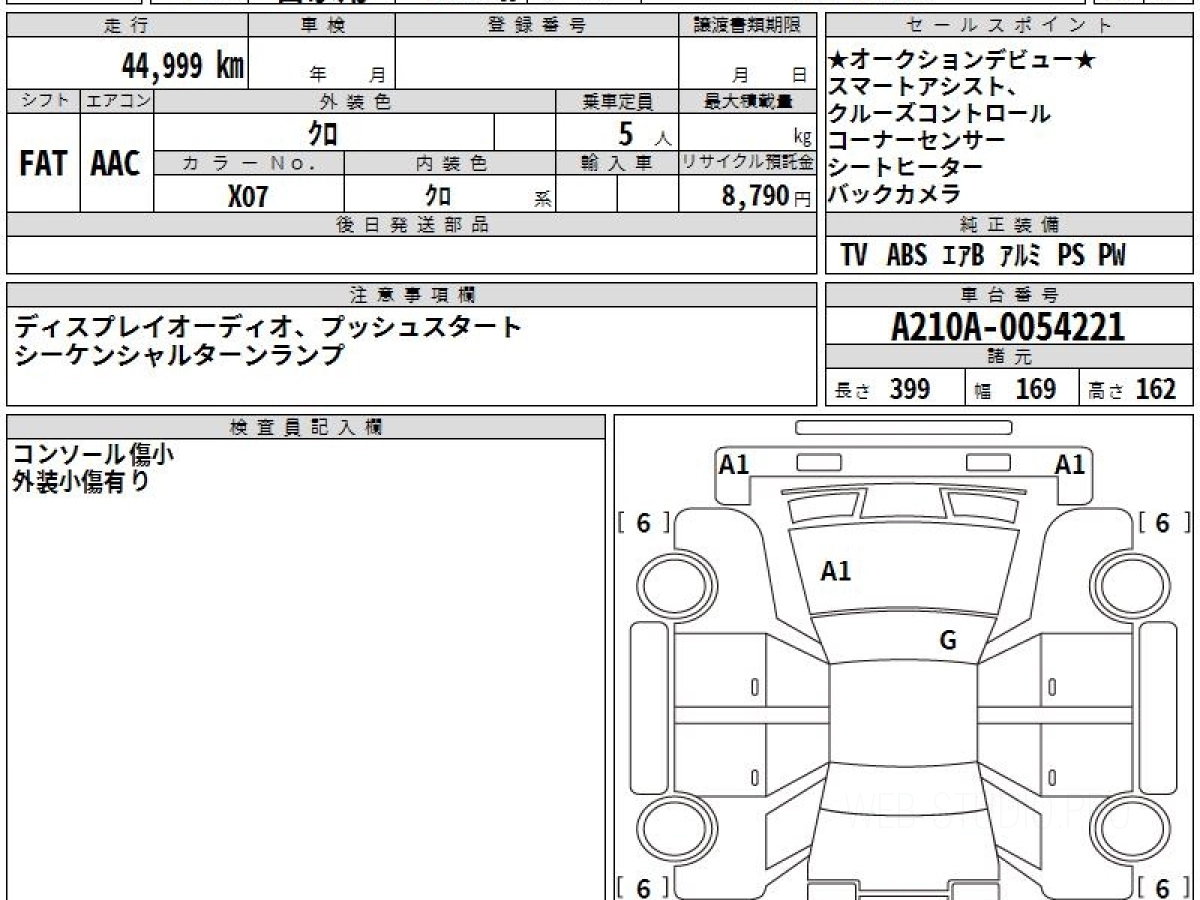Click the 乗車定員 header cell
Screen dimensions: 1200x900
pos(617,101)
